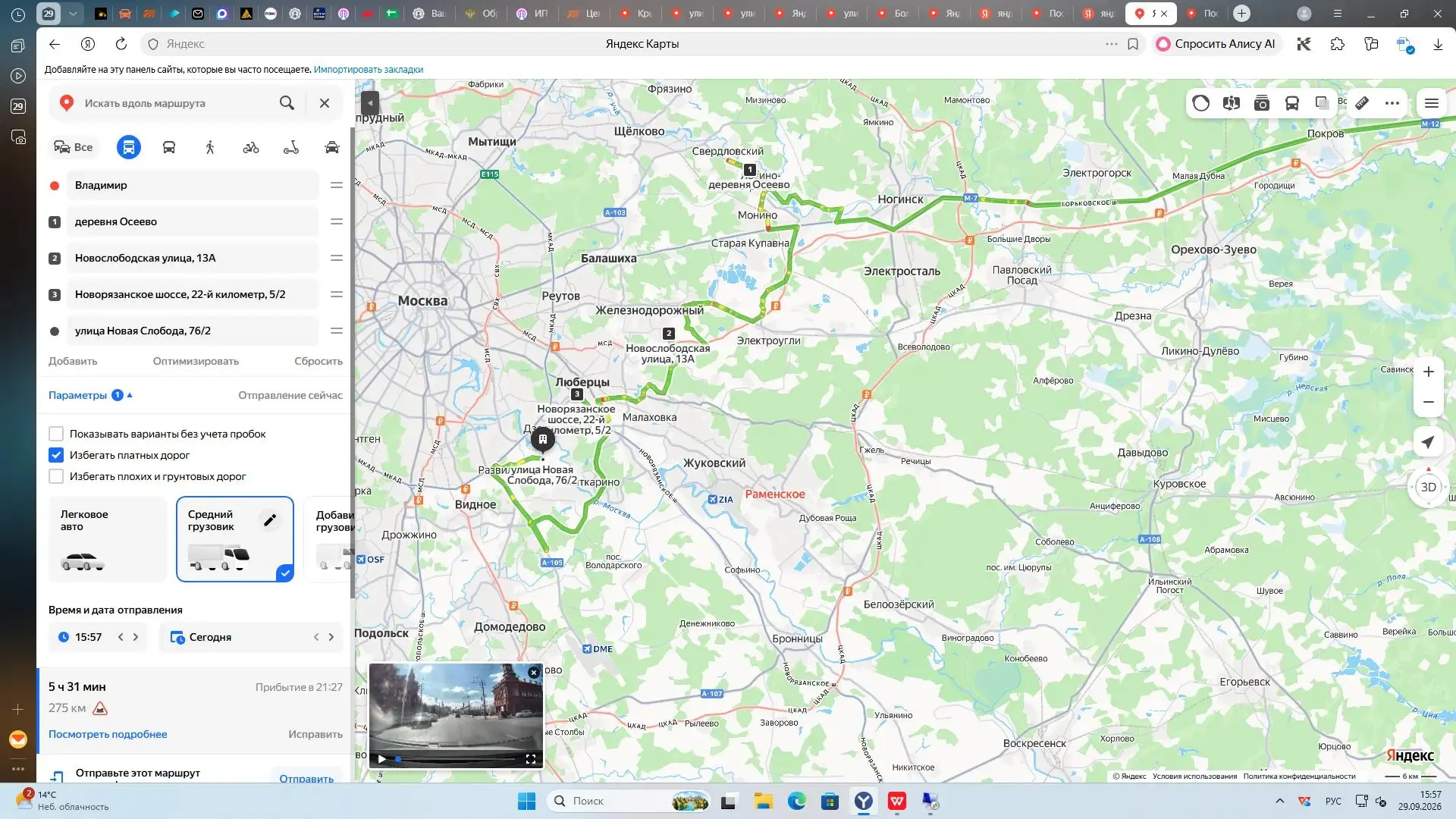
Task: Uncheck 'Избегать платных дорог'
Action: coord(56,455)
